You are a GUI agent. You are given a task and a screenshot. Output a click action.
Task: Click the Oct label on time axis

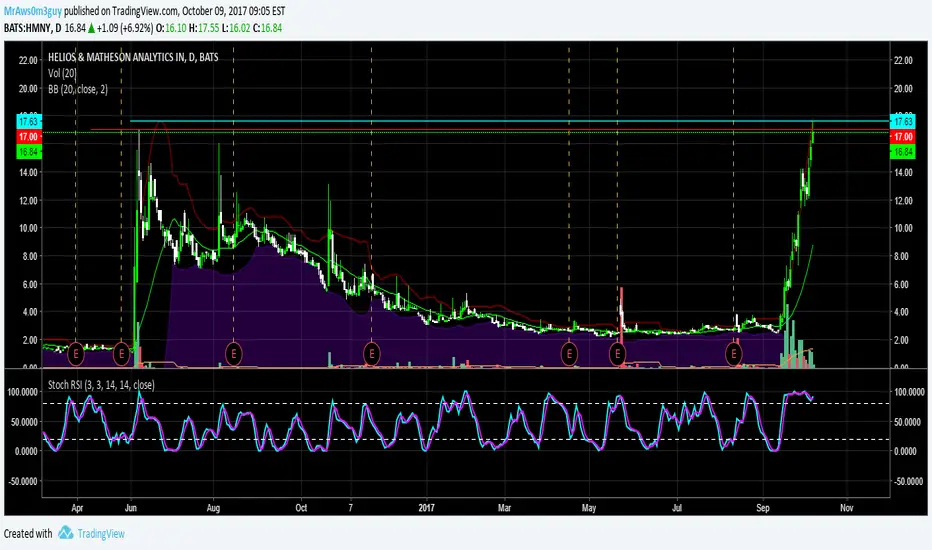pyautogui.click(x=301, y=508)
